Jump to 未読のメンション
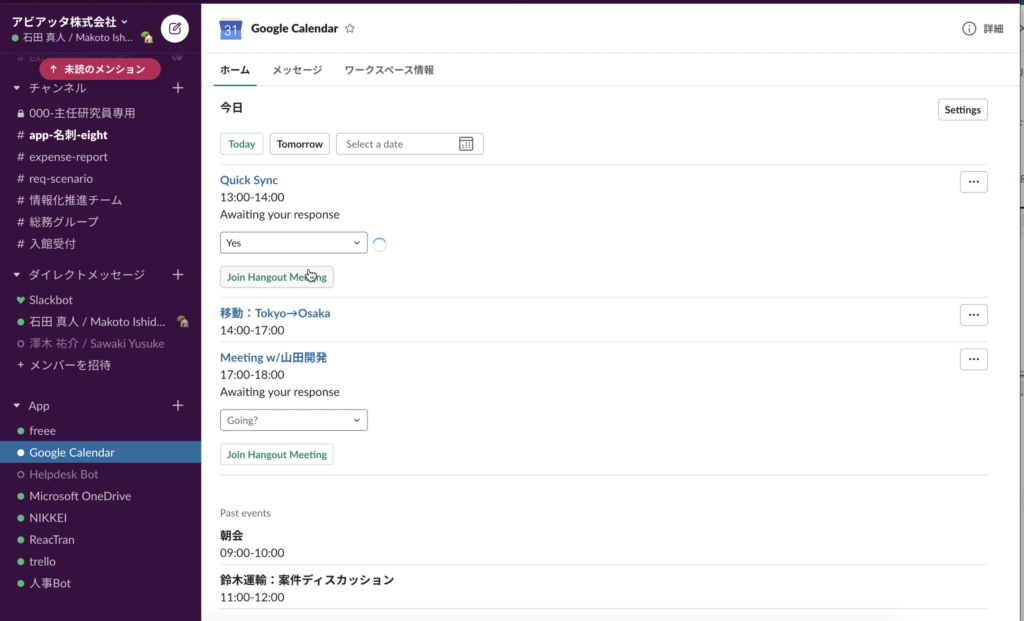This screenshot has height=621, width=1024. coord(100,69)
